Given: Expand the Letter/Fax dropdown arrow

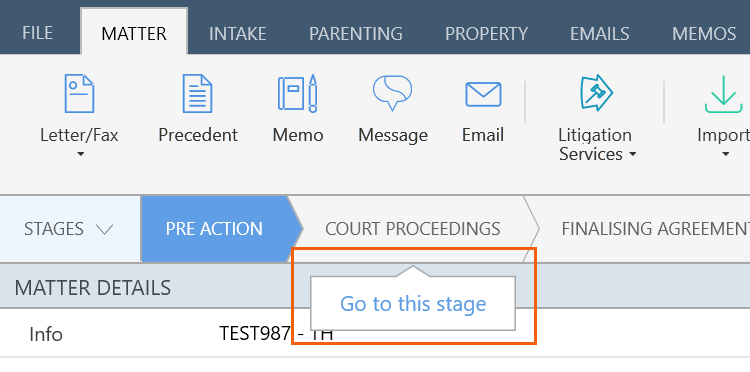Looking at the screenshot, I should 80,154.
